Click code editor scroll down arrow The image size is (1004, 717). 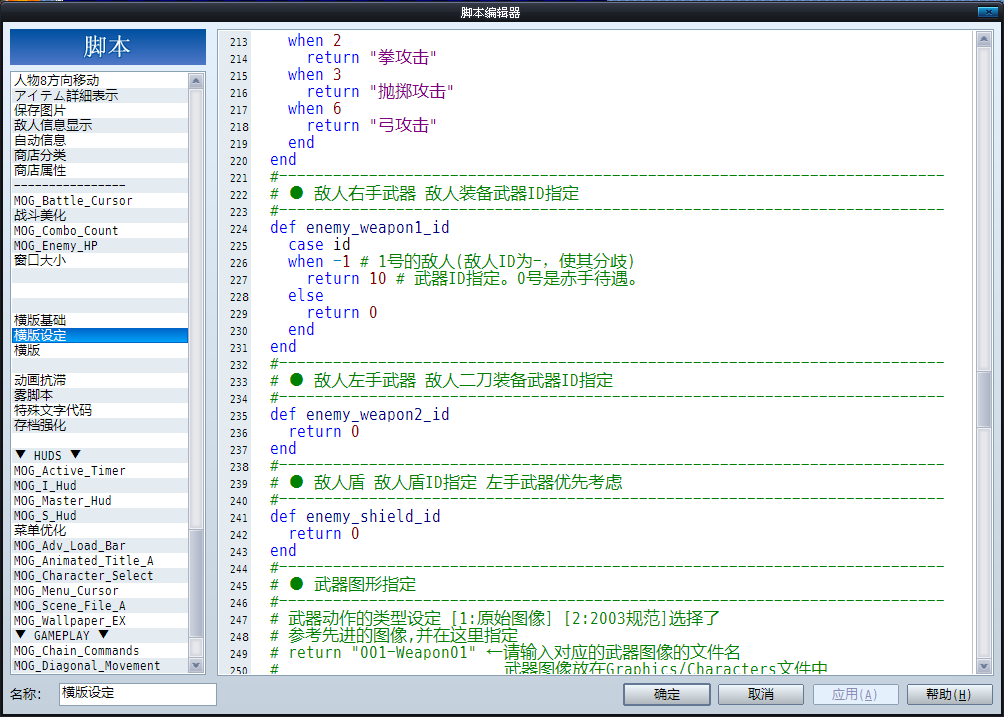coord(984,666)
